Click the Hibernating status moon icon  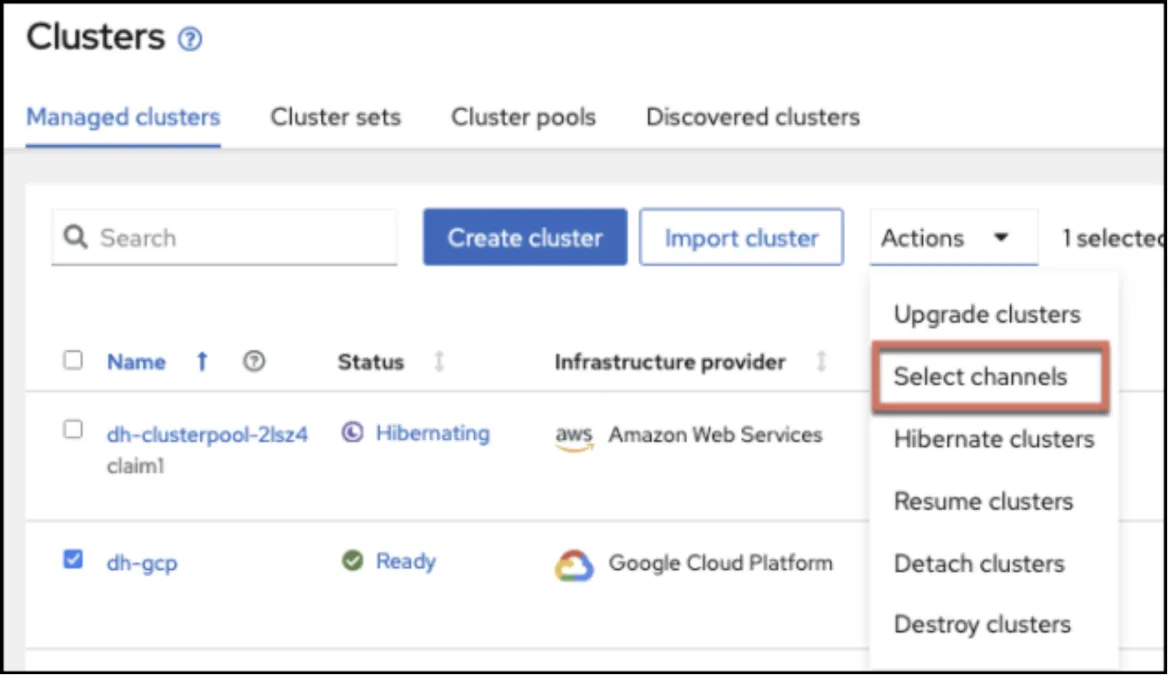pyautogui.click(x=352, y=434)
